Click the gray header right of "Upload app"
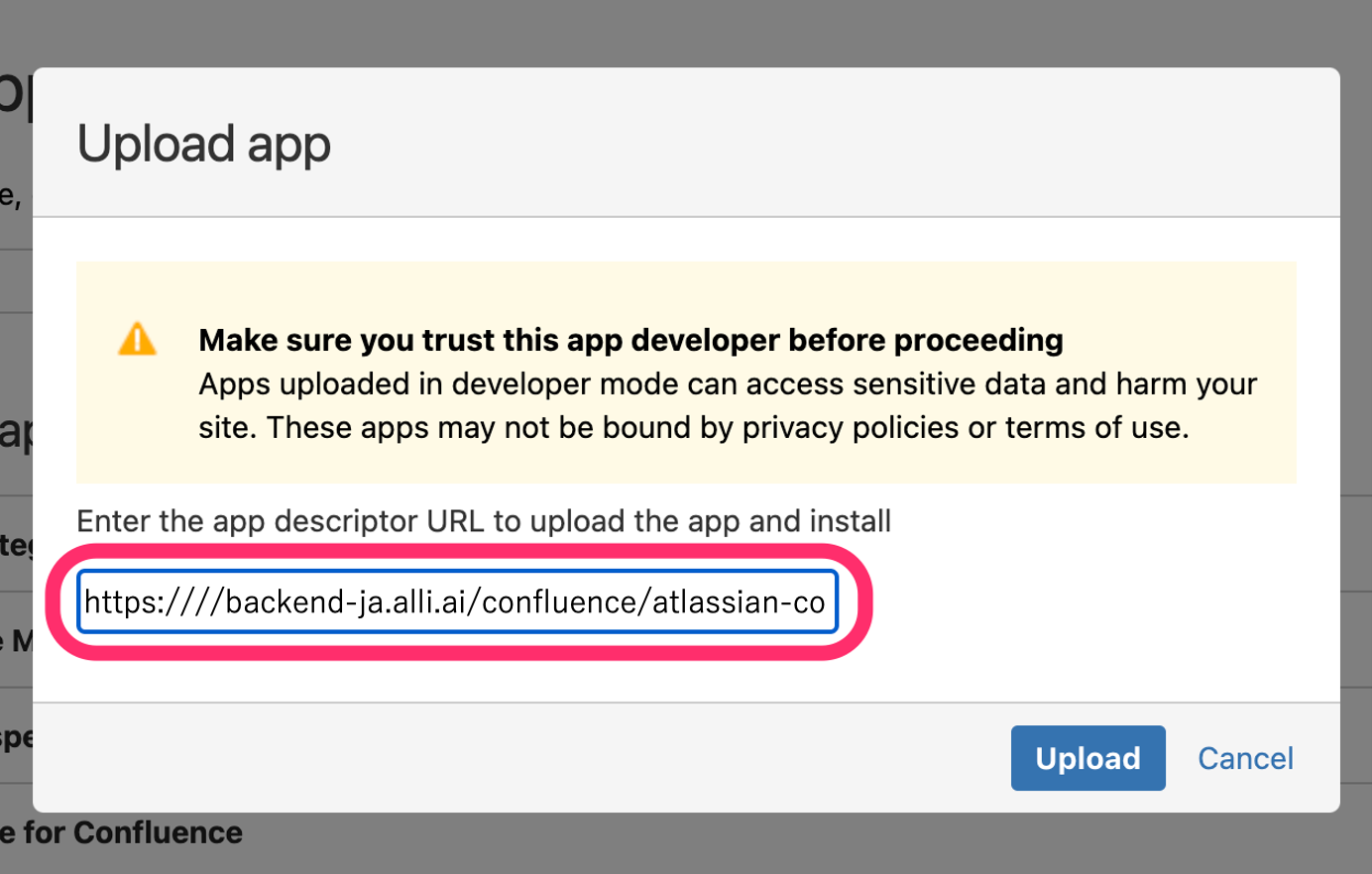The image size is (1372, 874). pyautogui.click(x=843, y=143)
